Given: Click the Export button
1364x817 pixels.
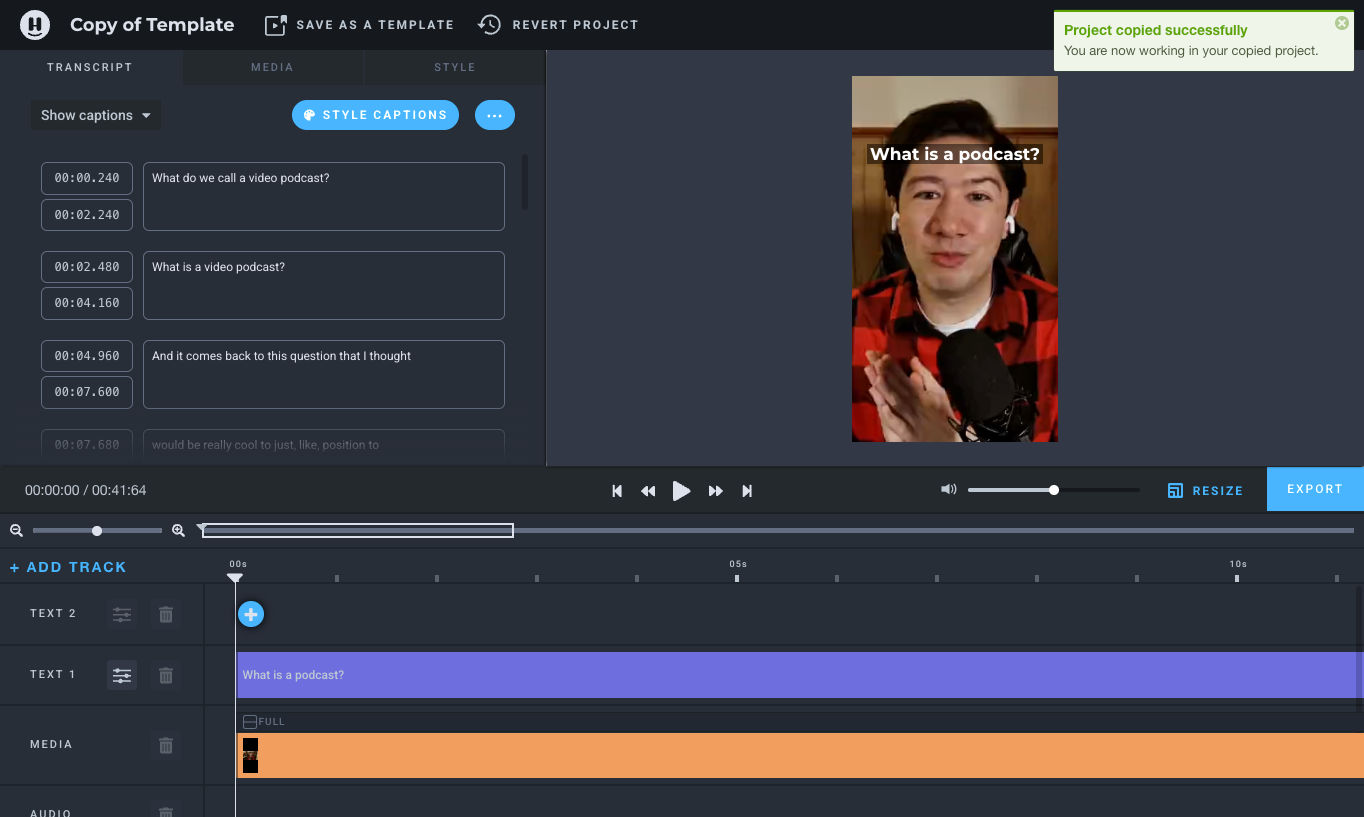Looking at the screenshot, I should [x=1314, y=489].
